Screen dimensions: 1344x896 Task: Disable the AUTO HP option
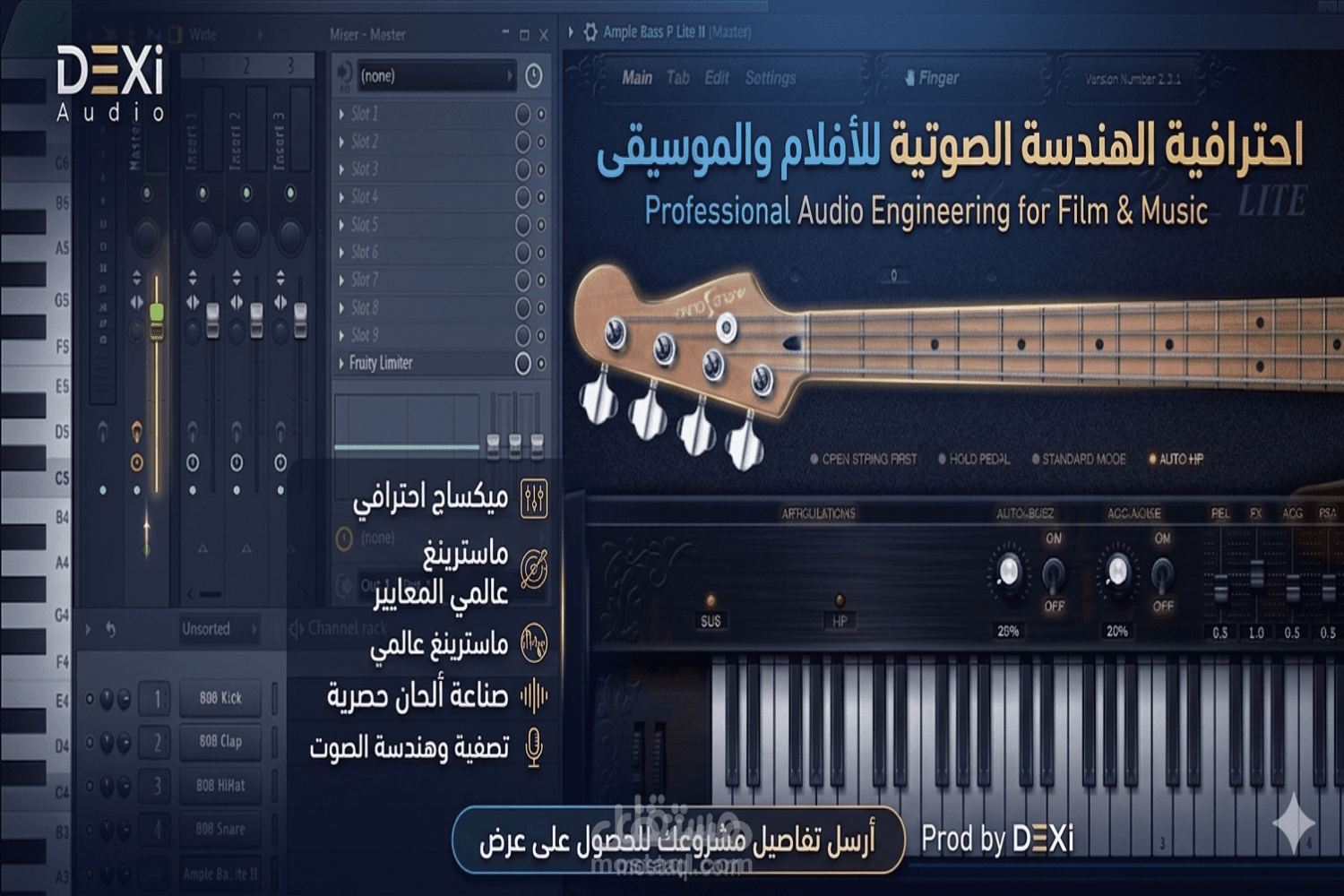(x=1176, y=459)
